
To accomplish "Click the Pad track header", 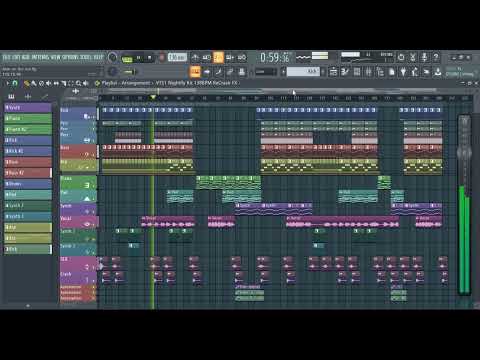I will pyautogui.click(x=79, y=196).
